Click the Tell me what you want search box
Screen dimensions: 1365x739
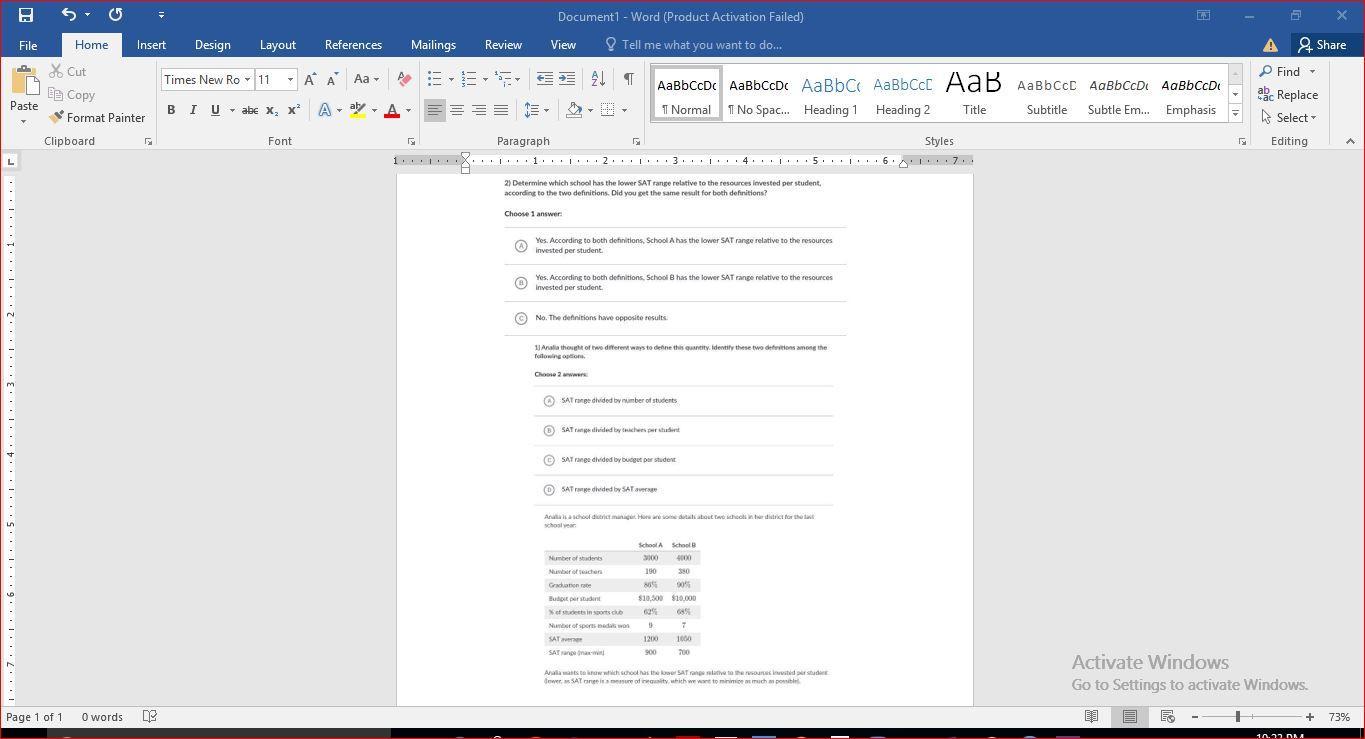[x=701, y=45]
